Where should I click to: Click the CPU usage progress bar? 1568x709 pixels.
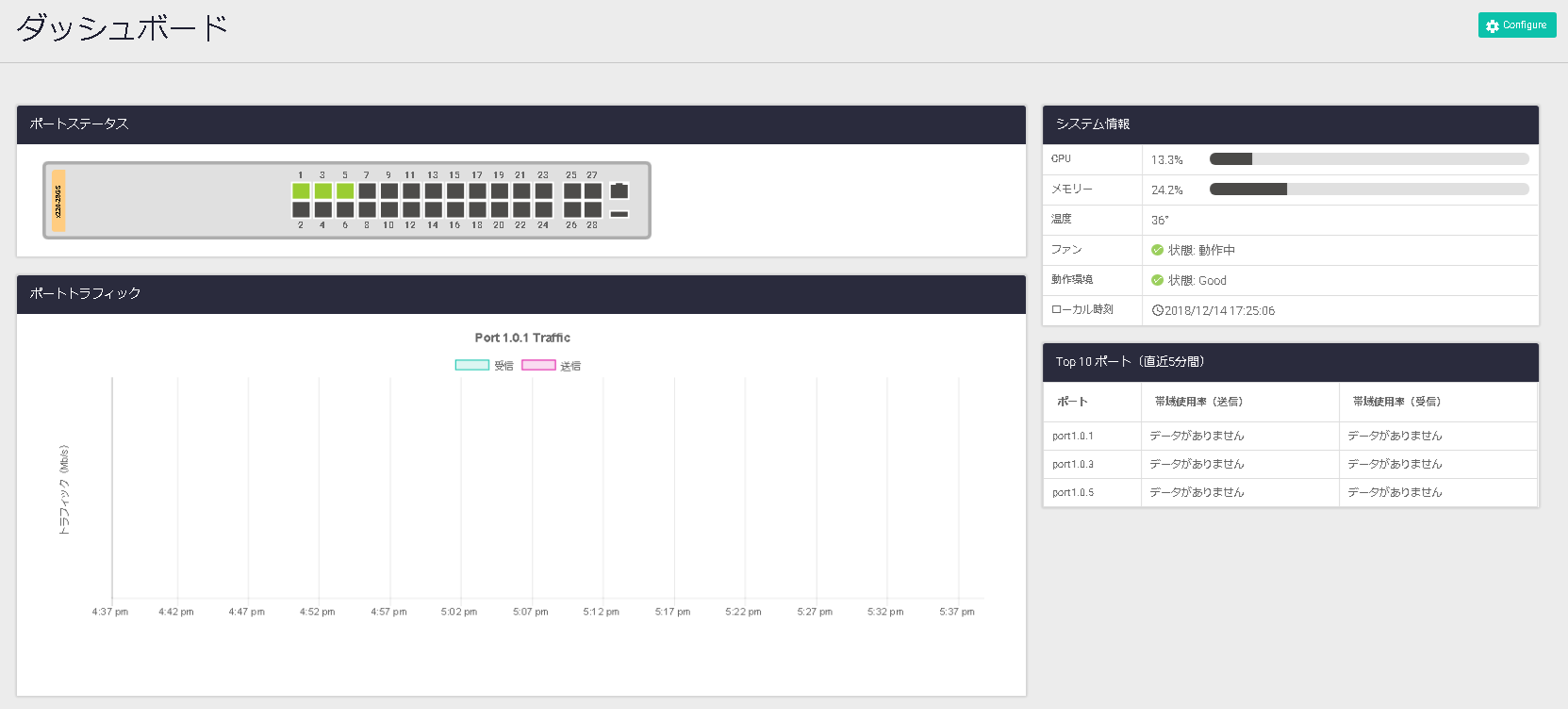1368,159
